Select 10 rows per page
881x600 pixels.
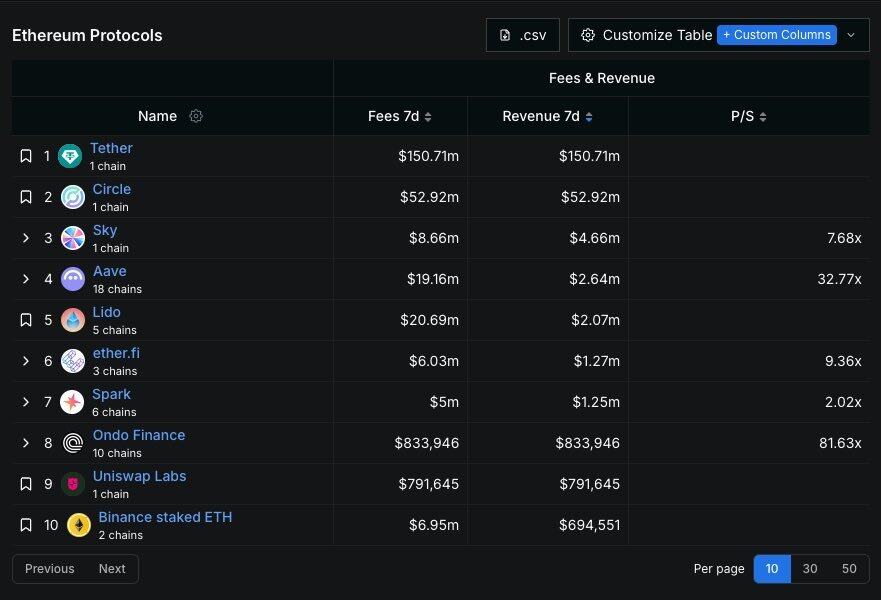772,569
